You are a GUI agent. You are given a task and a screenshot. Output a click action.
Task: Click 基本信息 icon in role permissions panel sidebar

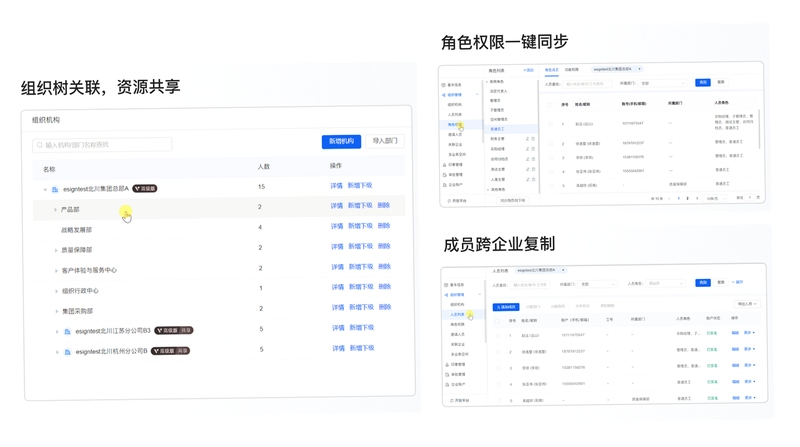pos(443,85)
